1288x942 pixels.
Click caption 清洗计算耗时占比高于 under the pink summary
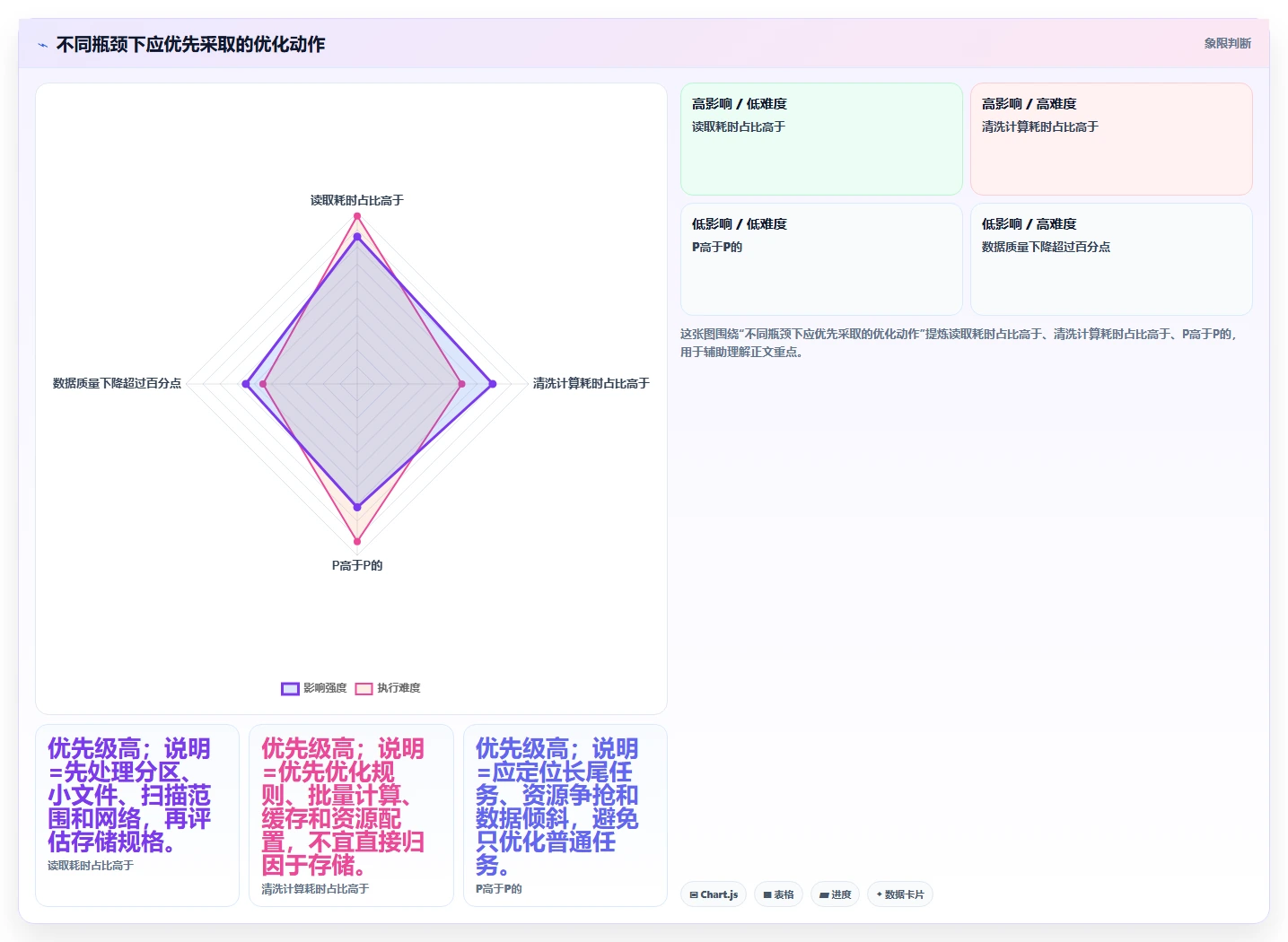315,889
